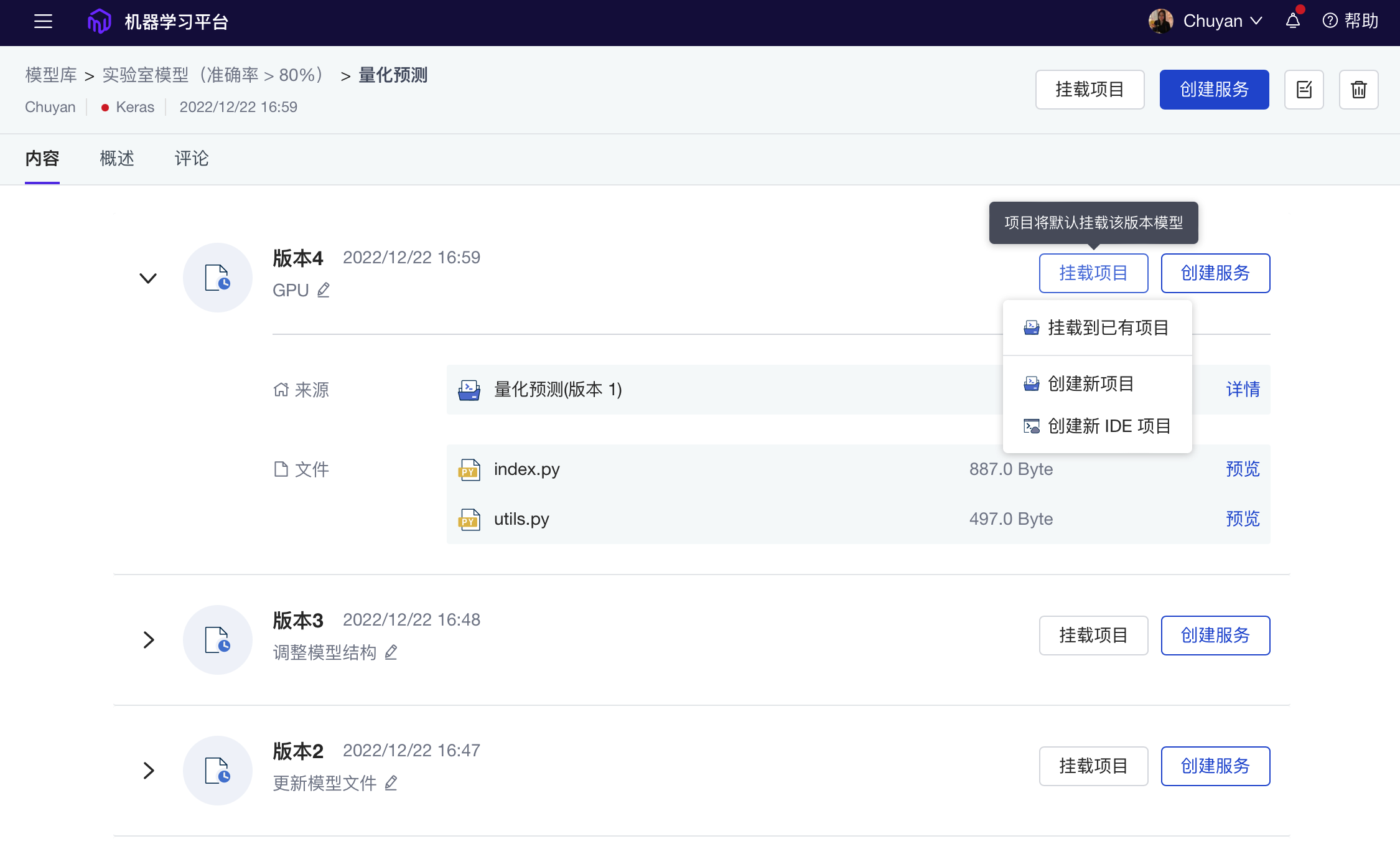Click the Chuyan user avatar
1400x859 pixels.
tap(1161, 21)
